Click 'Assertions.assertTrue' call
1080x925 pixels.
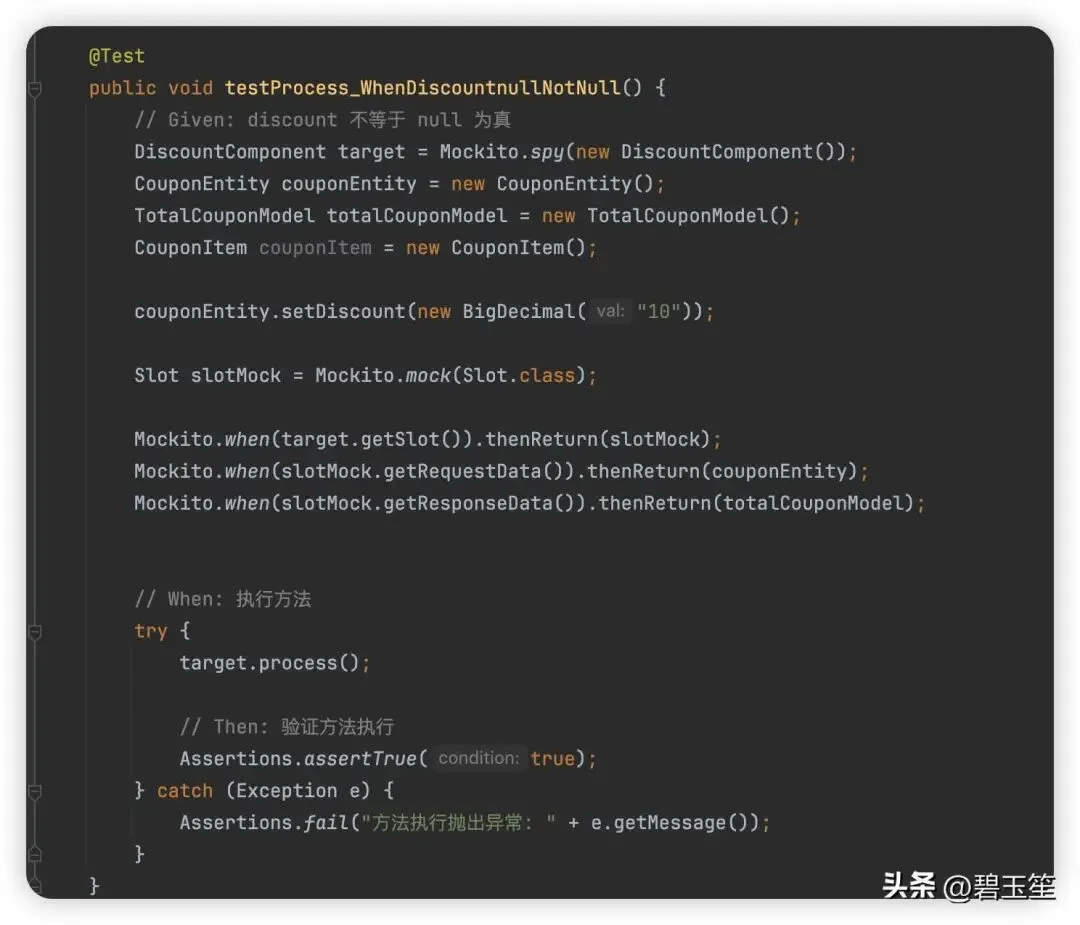(298, 759)
